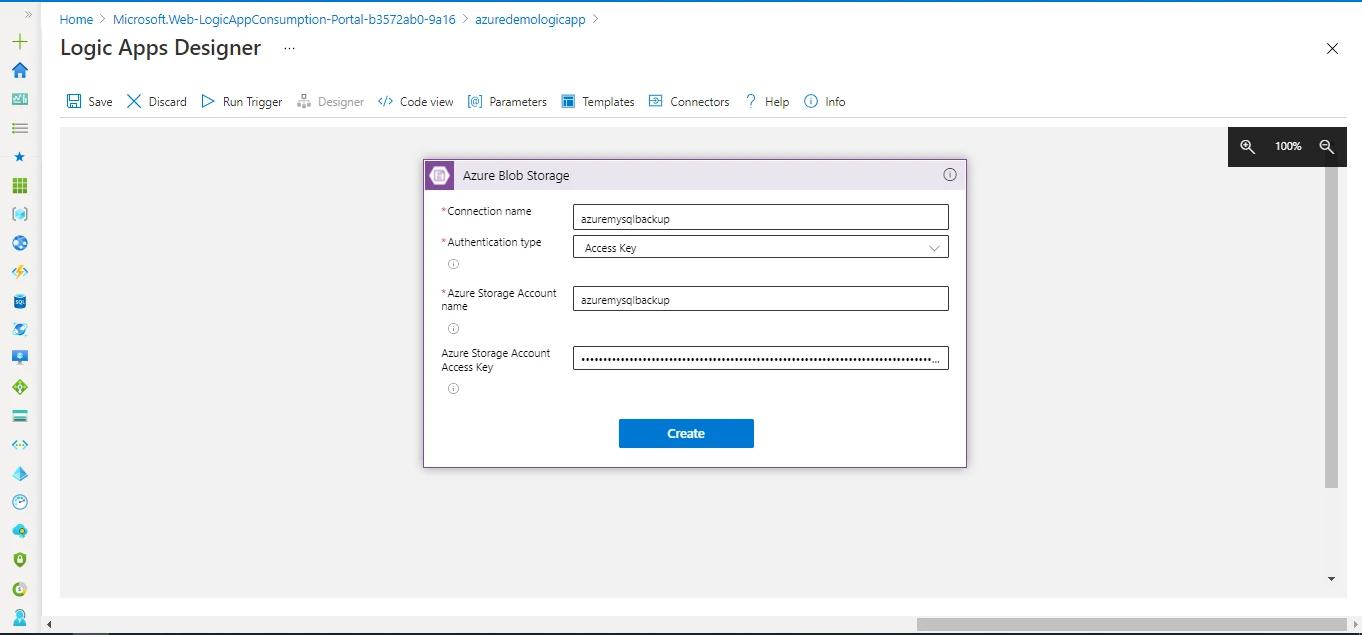Image resolution: width=1362 pixels, height=635 pixels.
Task: Click the info tooltip under Azure Storage Account name
Action: pos(454,328)
